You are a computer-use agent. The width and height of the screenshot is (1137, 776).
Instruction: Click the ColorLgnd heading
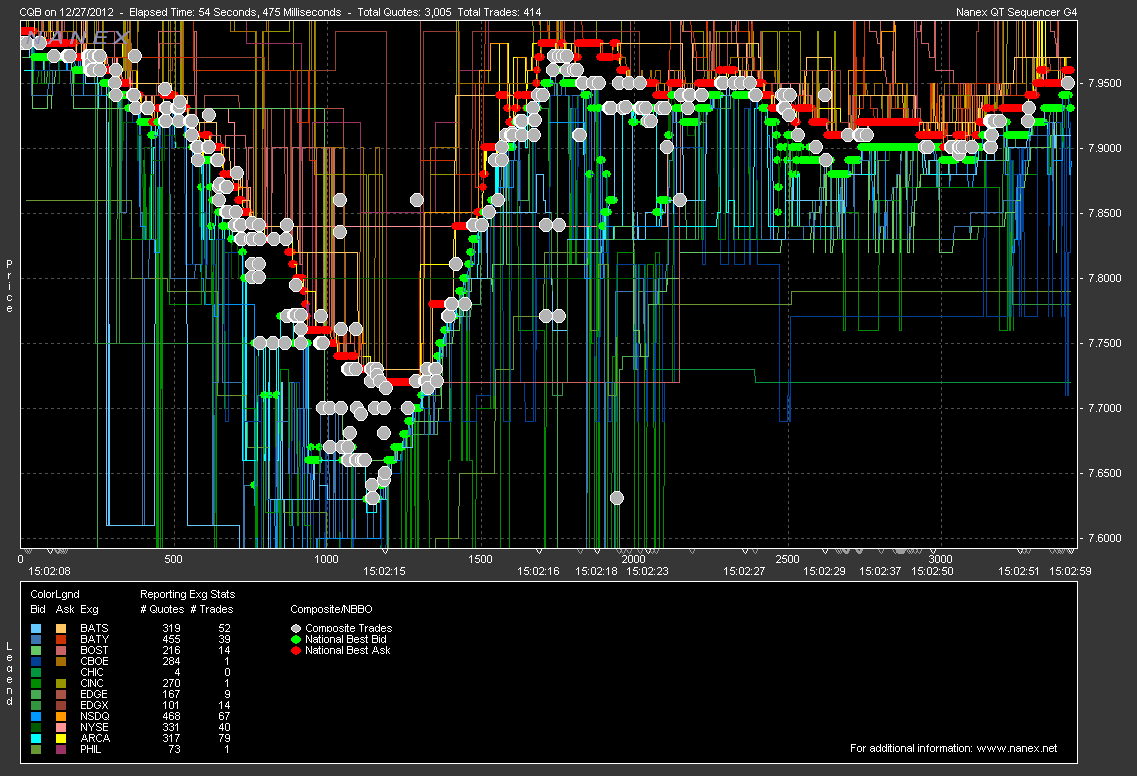pos(55,594)
